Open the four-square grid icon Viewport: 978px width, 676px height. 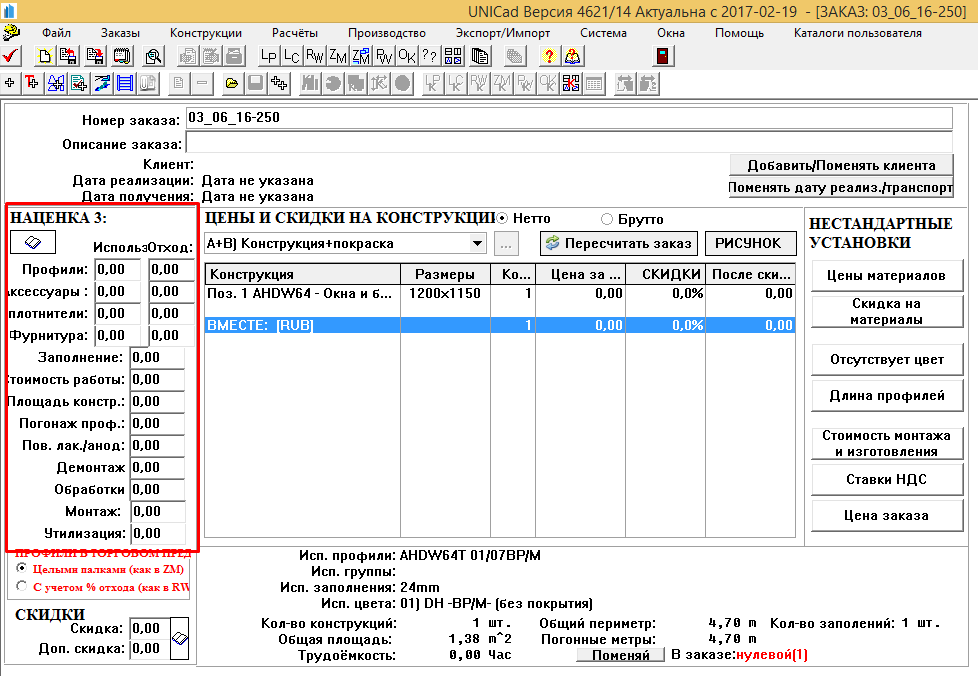[x=453, y=57]
